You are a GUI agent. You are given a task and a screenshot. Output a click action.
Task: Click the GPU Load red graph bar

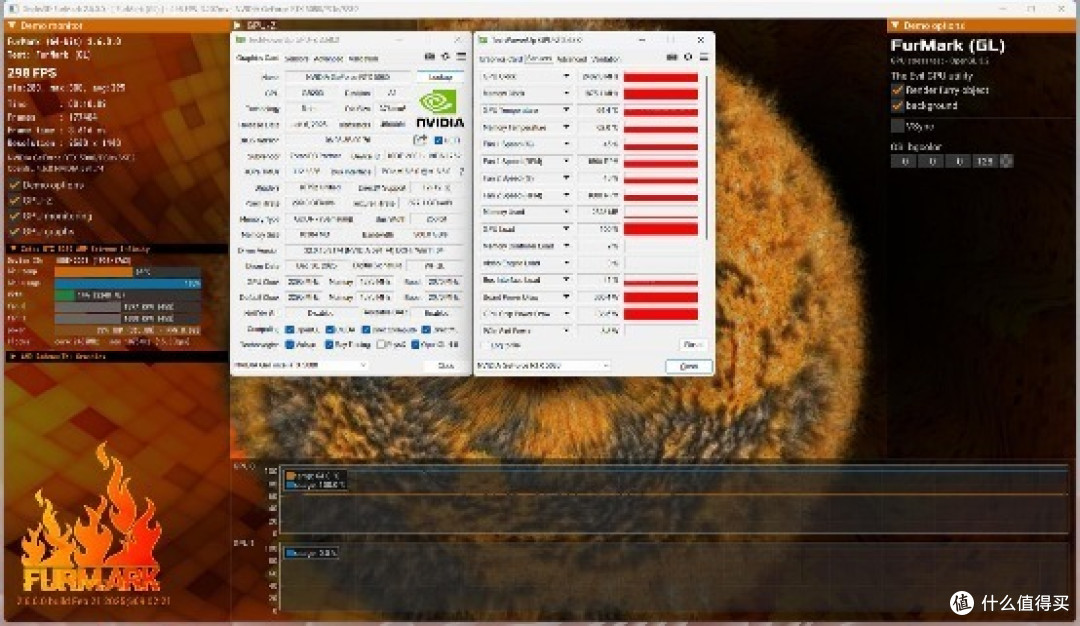[661, 229]
